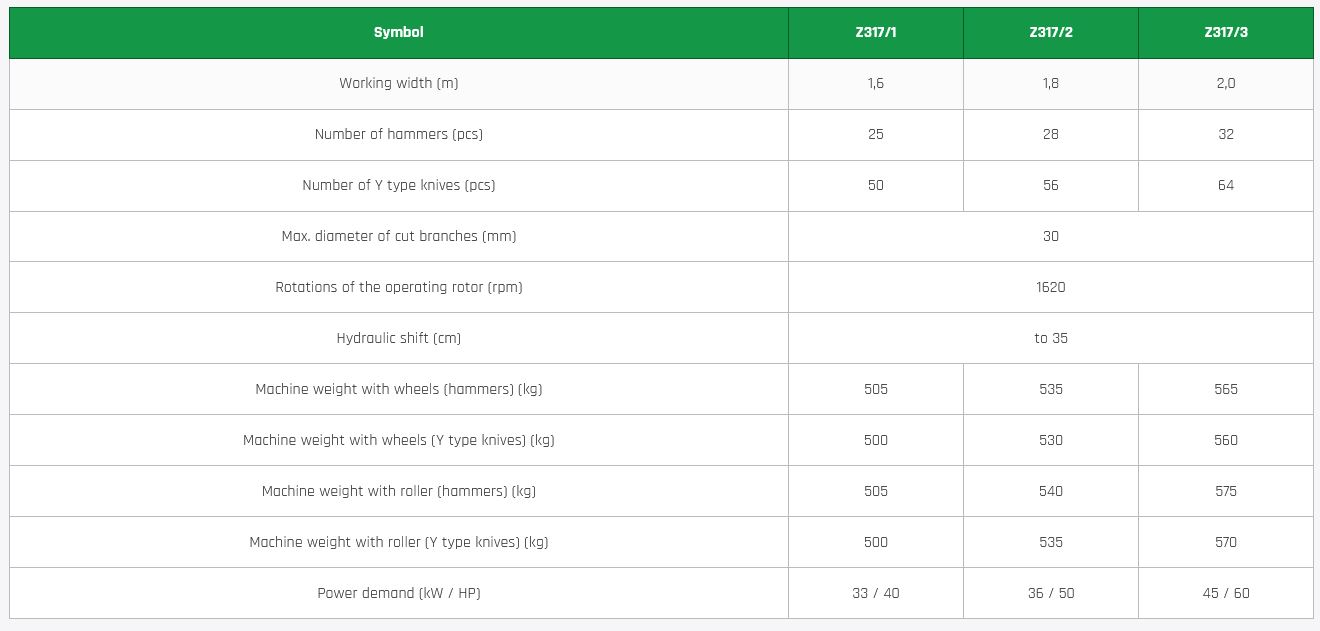Click the Symbol column header

tap(398, 32)
